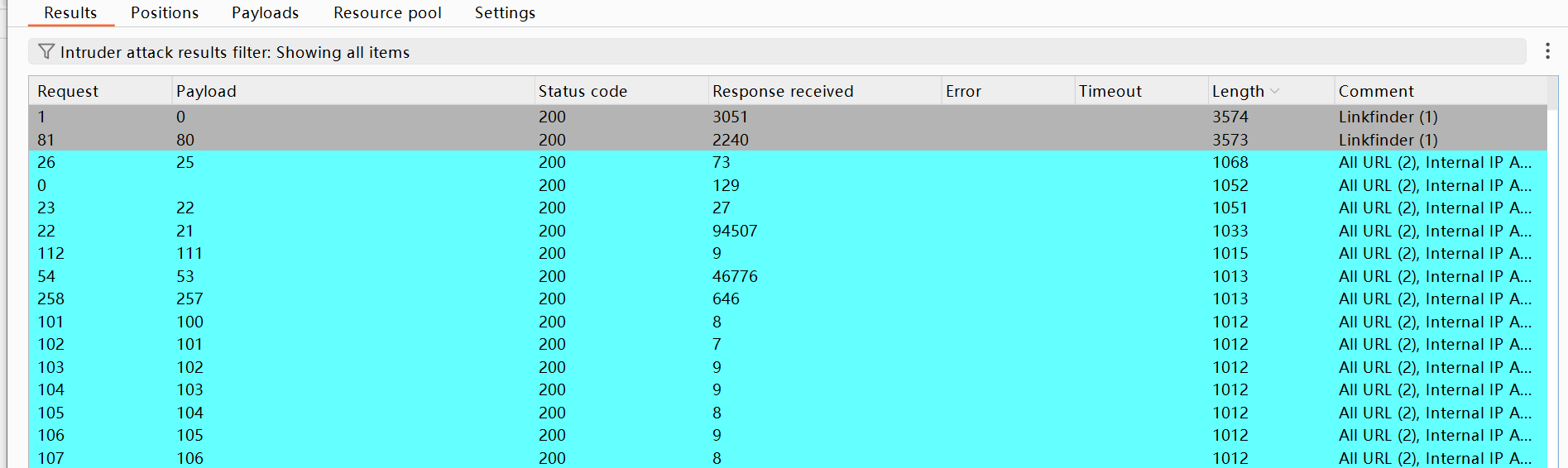
Task: Click response received value 94507
Action: 735,231
